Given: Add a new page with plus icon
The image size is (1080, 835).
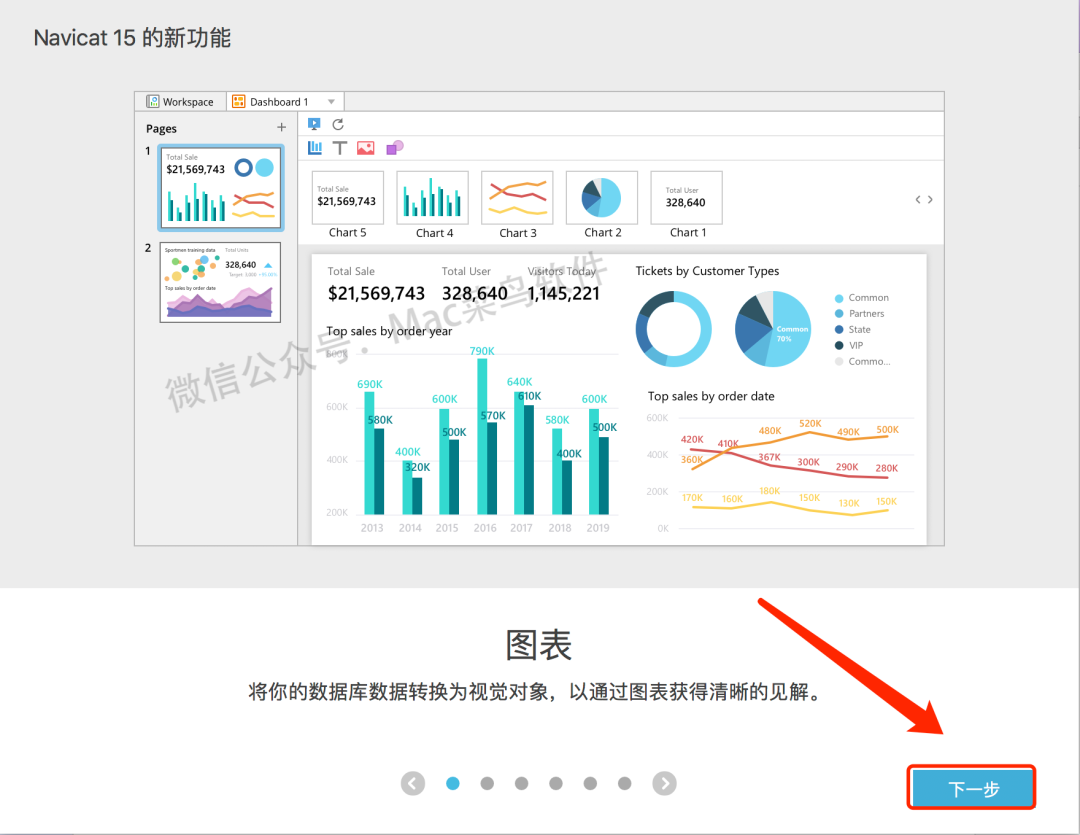Looking at the screenshot, I should [281, 127].
